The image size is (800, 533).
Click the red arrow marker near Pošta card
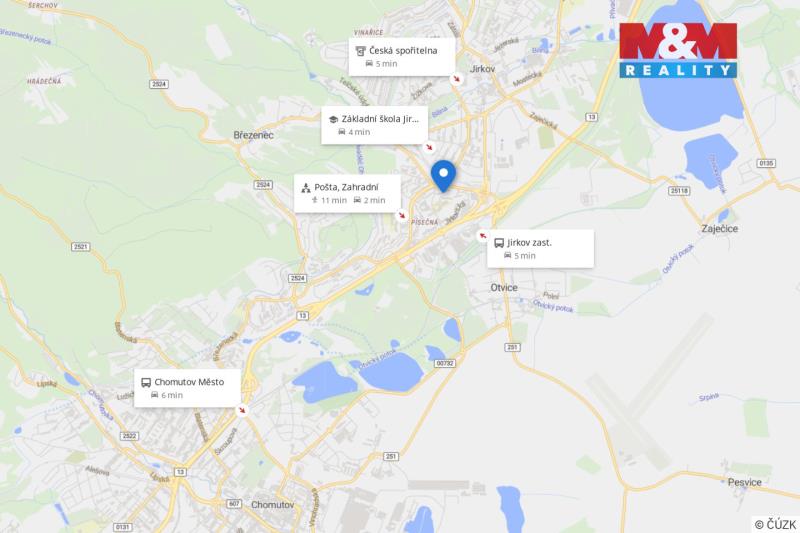pyautogui.click(x=402, y=216)
